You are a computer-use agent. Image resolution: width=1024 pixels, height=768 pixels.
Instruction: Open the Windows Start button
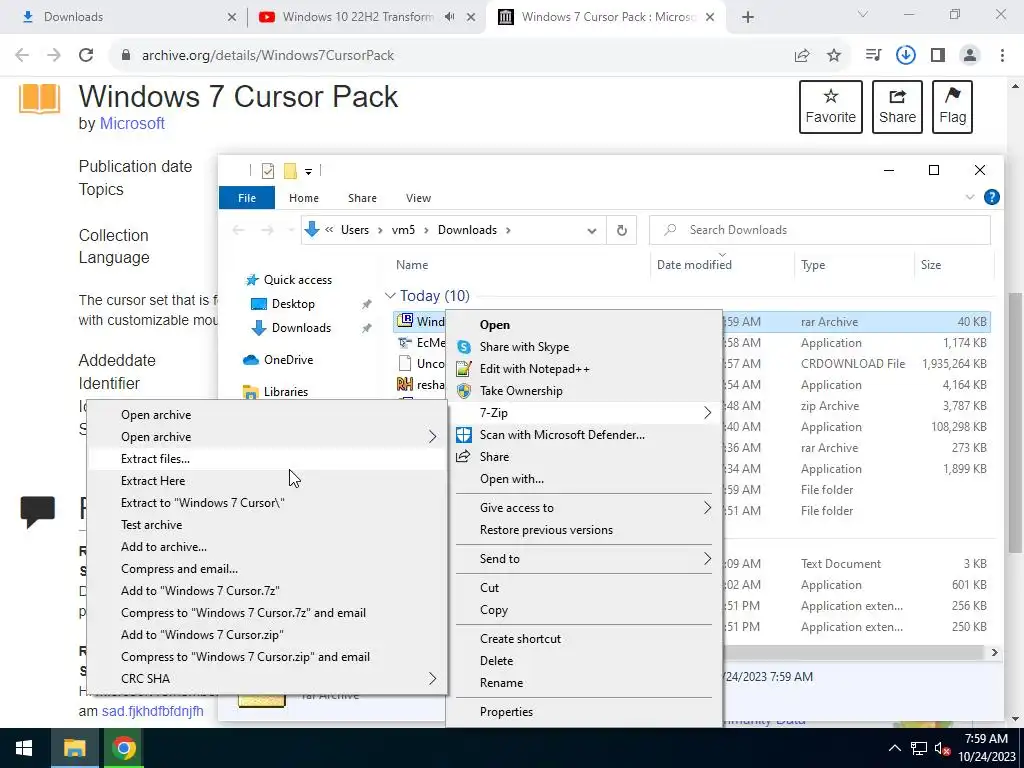(x=24, y=748)
